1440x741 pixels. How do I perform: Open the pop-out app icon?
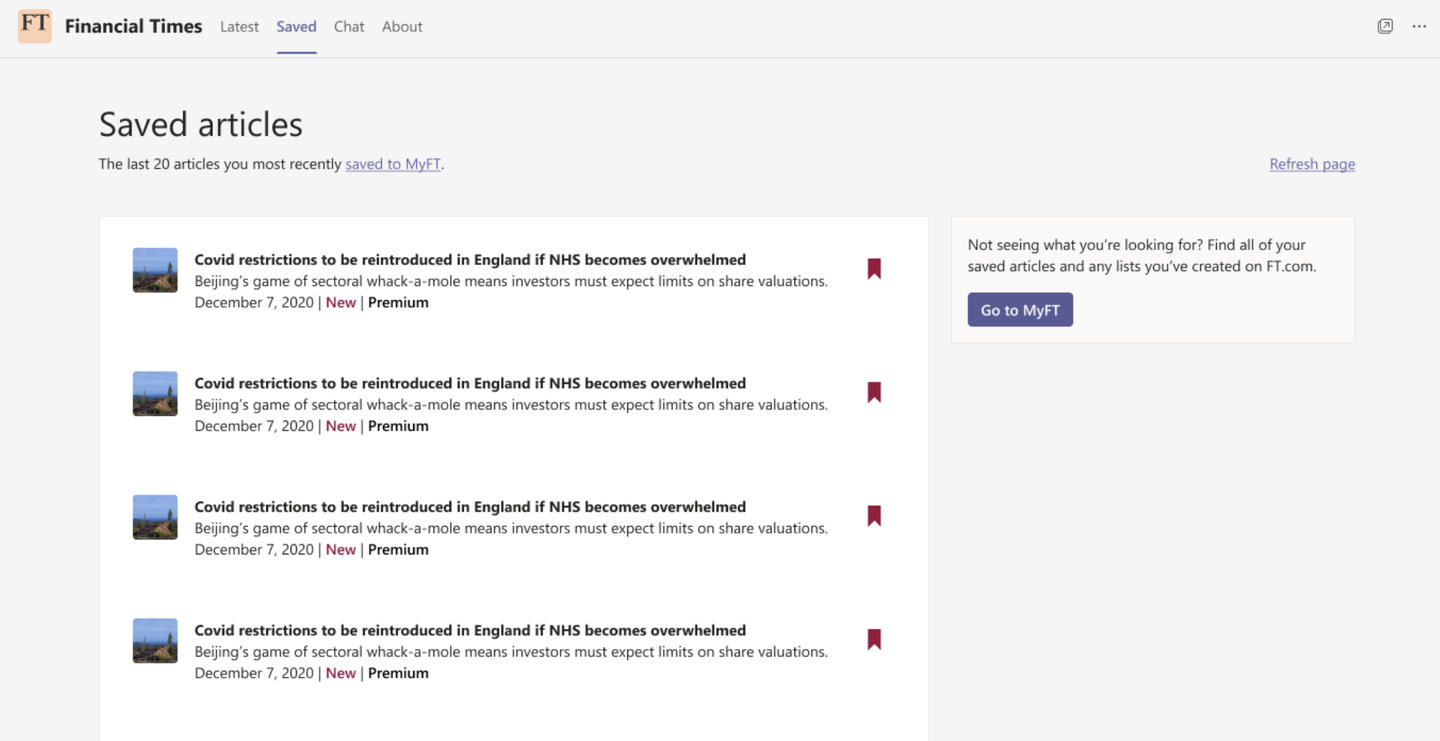1385,26
